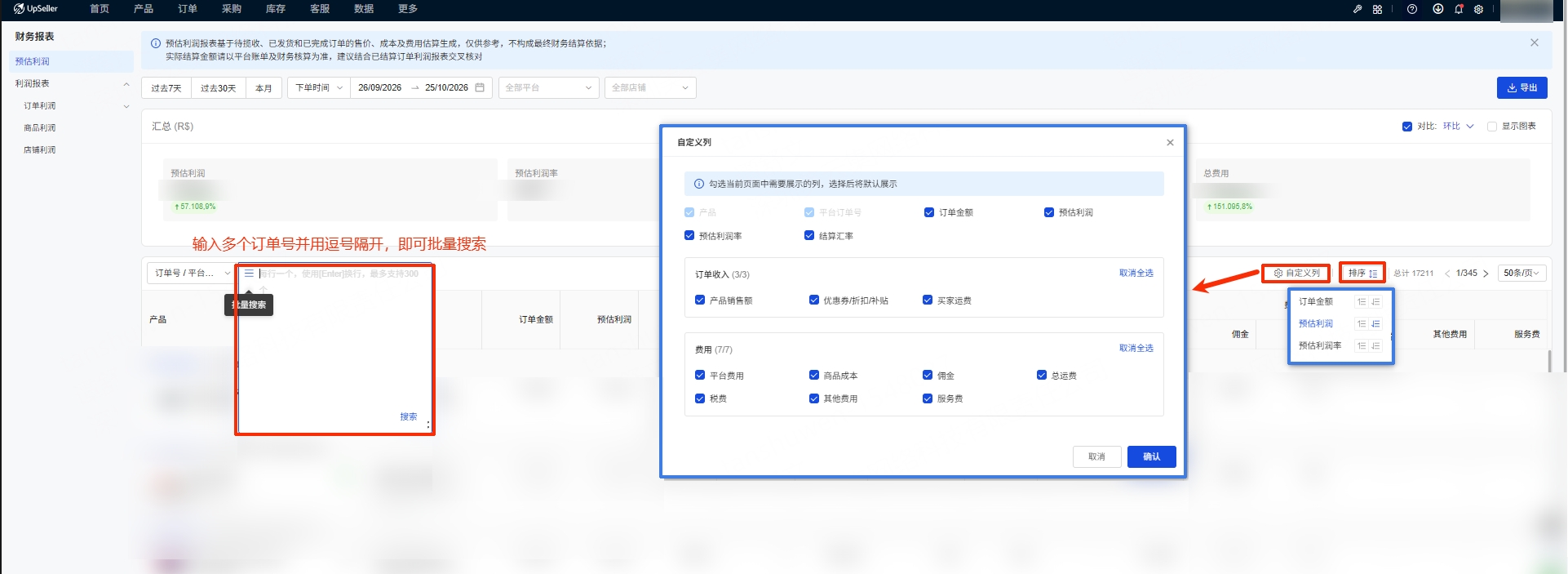Viewport: 1568px width, 574px height.
Task: Go to the previous page arrow
Action: coord(1447,274)
